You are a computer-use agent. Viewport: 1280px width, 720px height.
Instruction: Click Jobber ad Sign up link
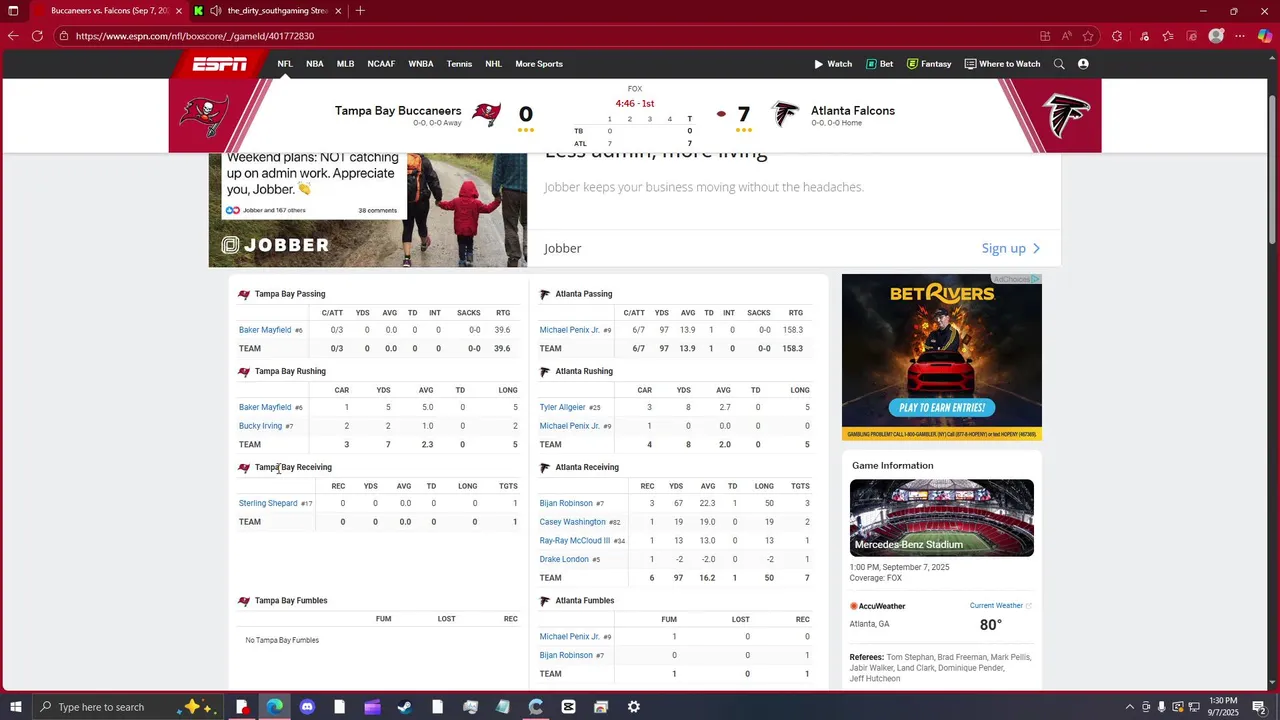(1011, 248)
